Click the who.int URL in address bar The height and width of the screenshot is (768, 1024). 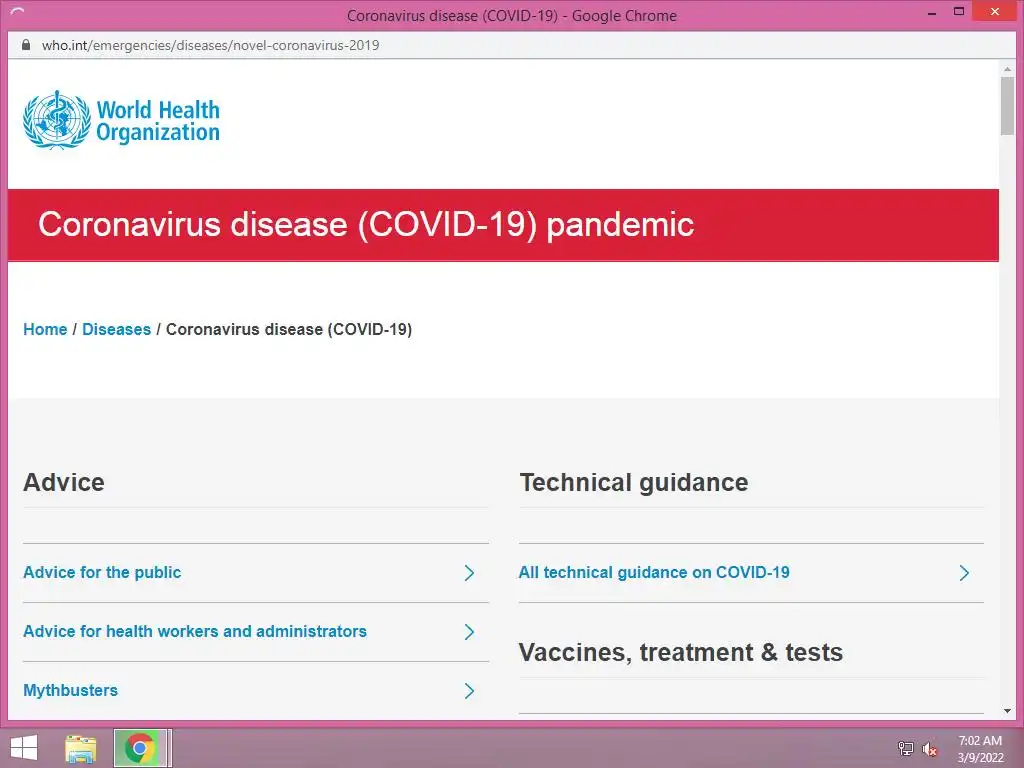210,45
